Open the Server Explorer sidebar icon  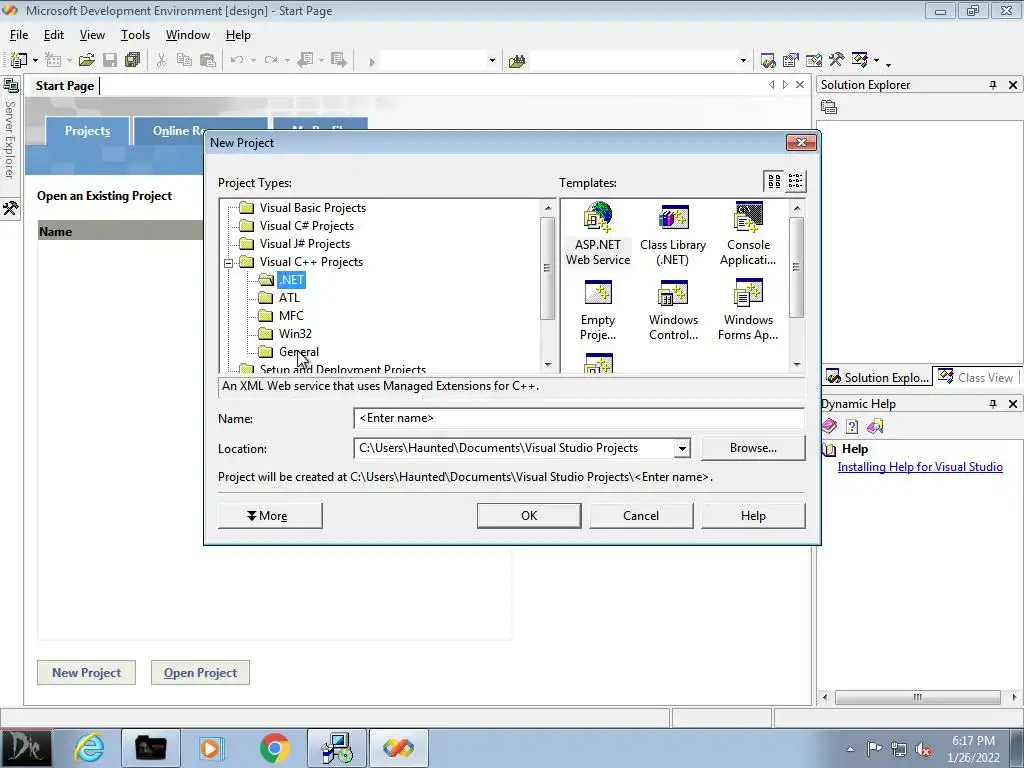click(x=10, y=86)
